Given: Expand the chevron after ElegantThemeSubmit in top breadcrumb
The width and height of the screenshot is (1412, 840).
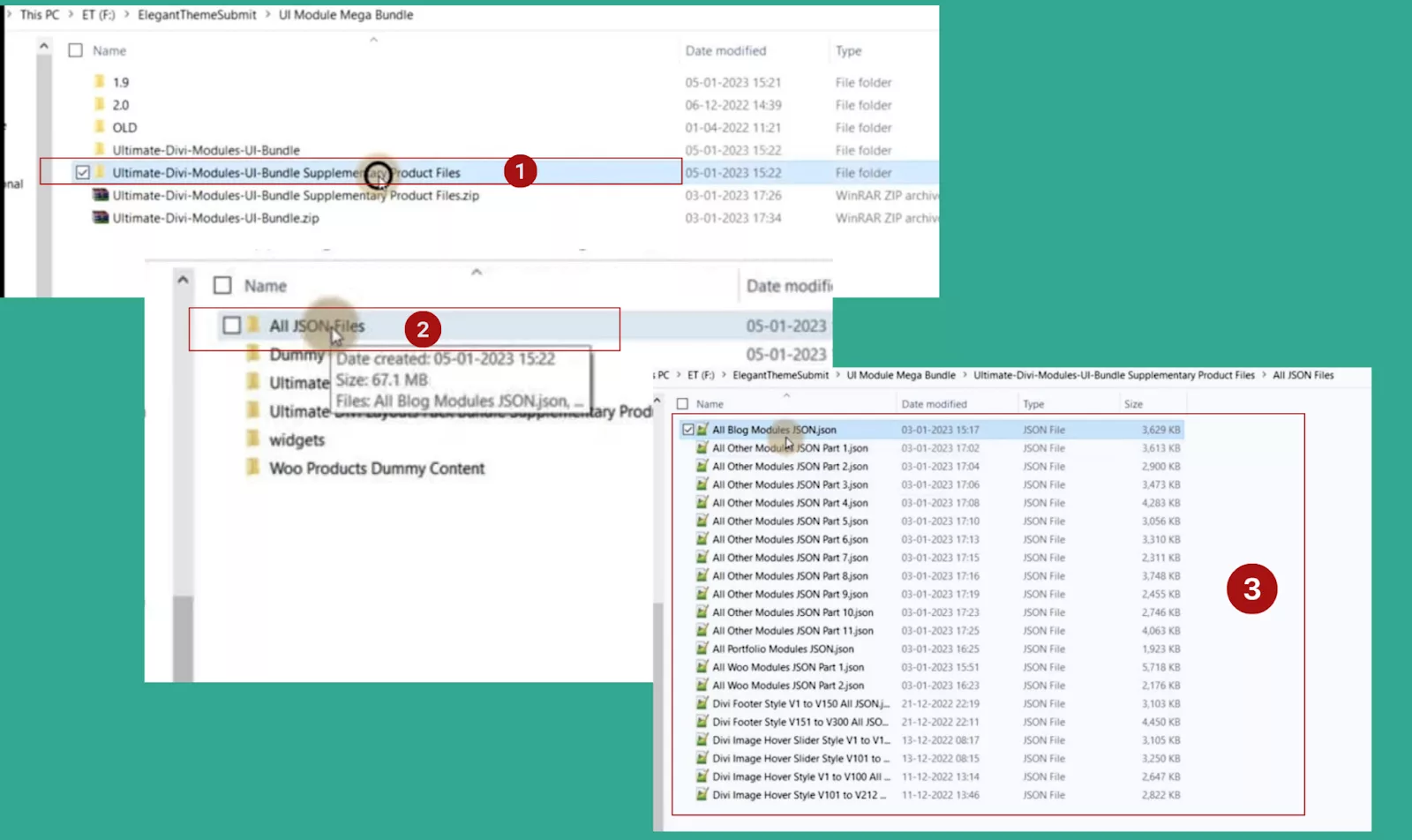Looking at the screenshot, I should pyautogui.click(x=267, y=14).
